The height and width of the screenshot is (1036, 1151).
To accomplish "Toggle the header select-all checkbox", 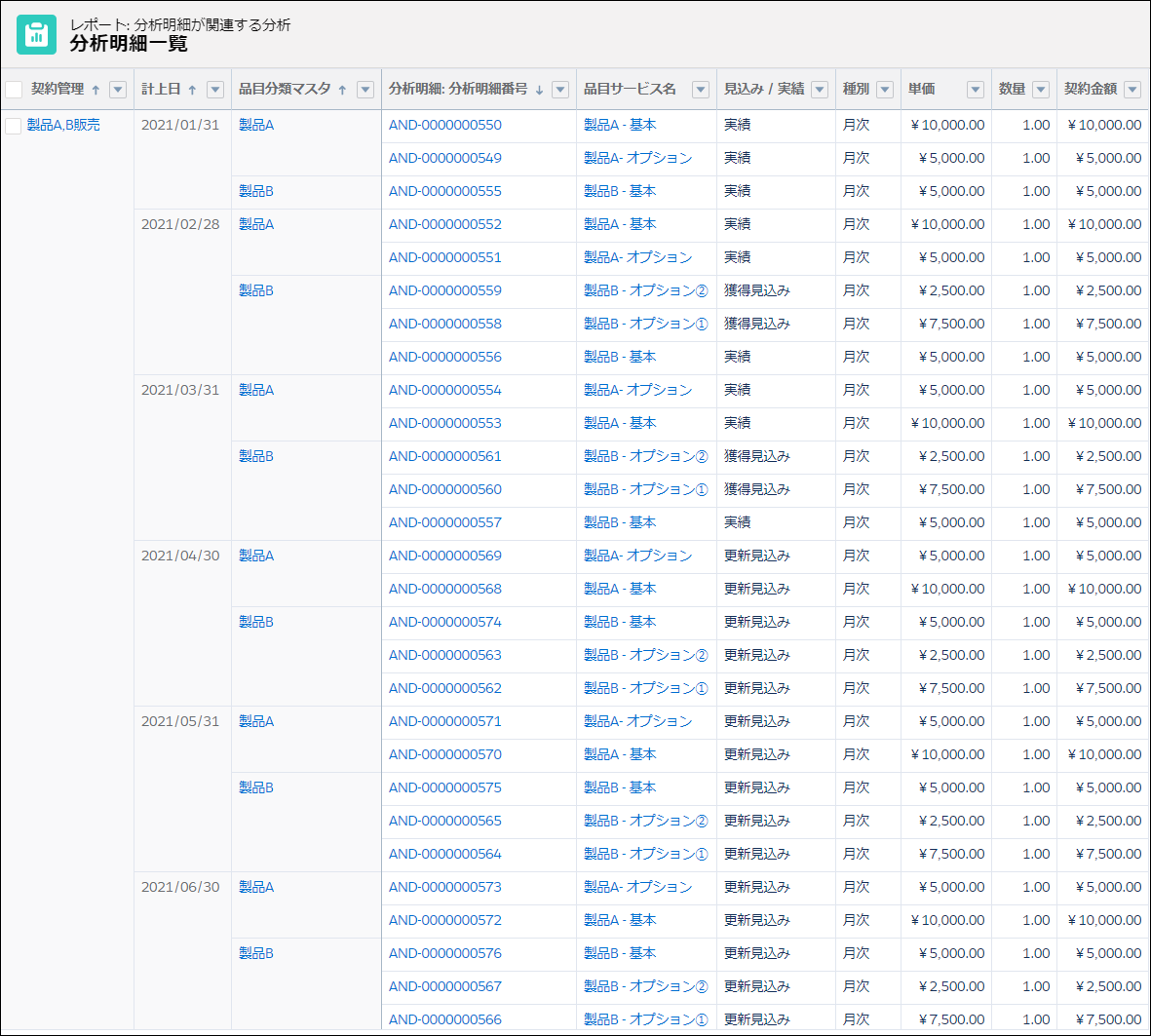I will [14, 90].
